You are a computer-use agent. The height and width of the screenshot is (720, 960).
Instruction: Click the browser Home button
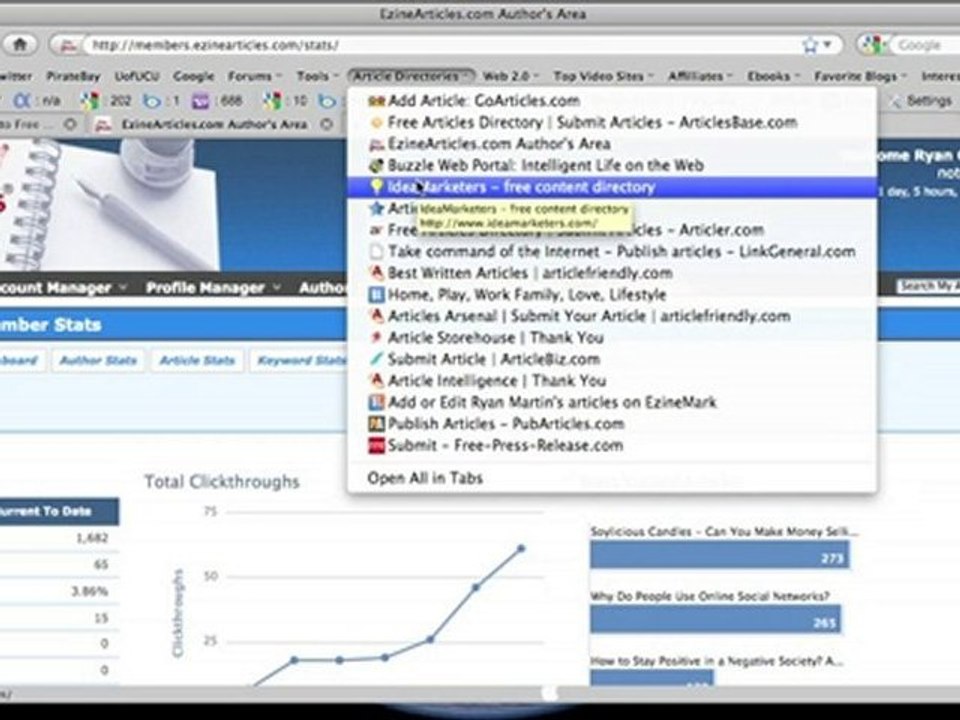[x=20, y=45]
